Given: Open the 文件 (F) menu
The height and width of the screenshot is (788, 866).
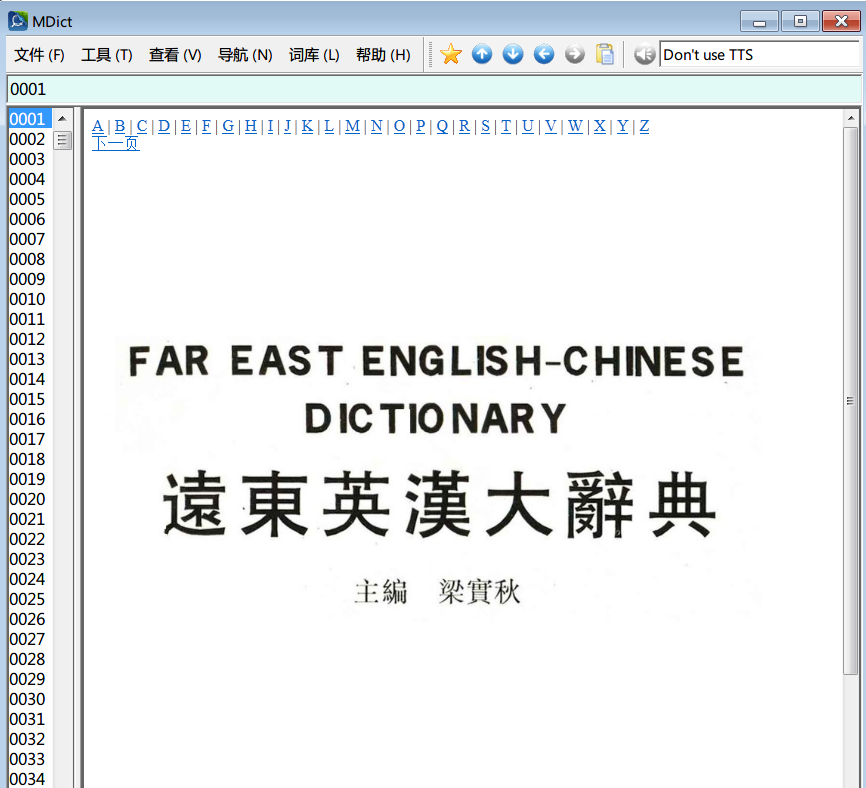Looking at the screenshot, I should tap(39, 55).
